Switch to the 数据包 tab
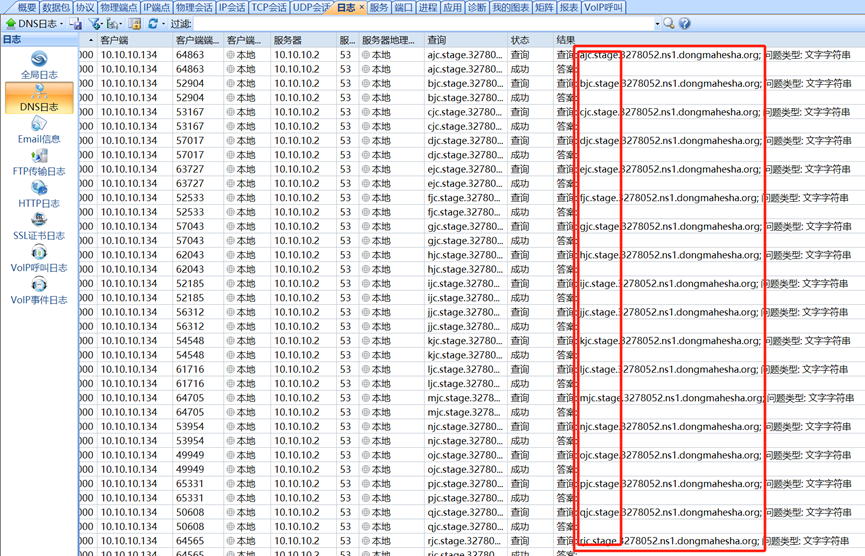 [x=56, y=7]
